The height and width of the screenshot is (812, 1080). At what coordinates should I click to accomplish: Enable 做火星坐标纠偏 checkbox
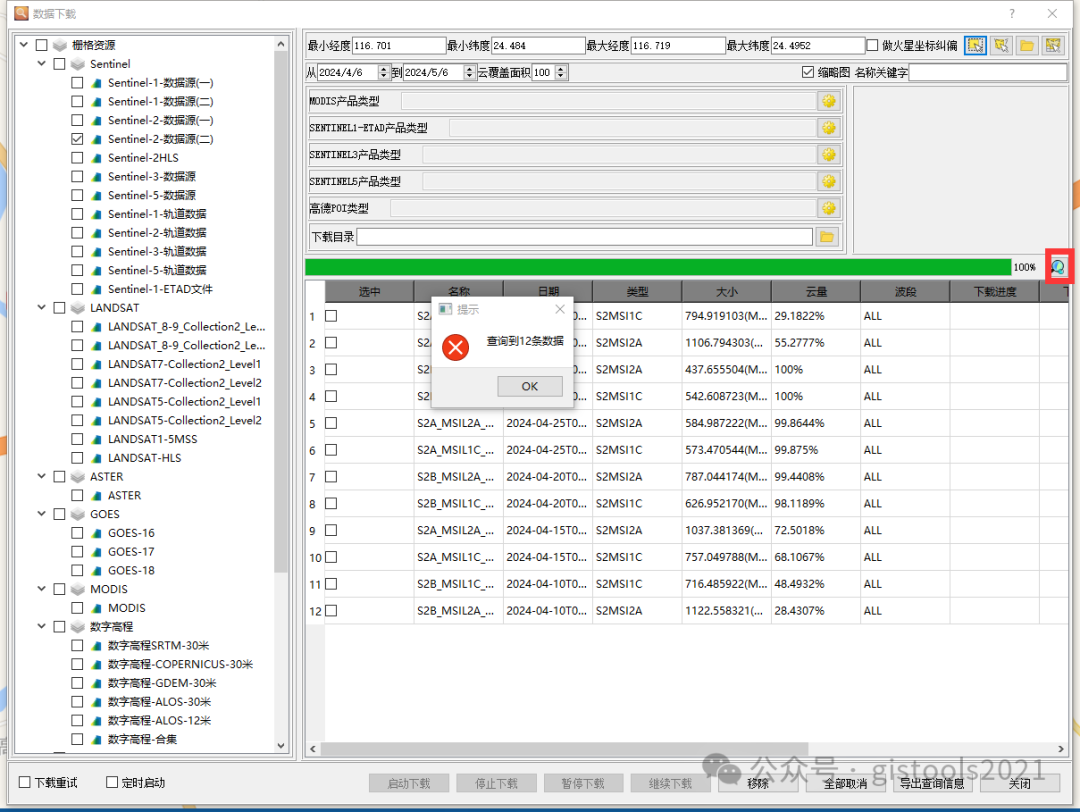pyautogui.click(x=872, y=45)
